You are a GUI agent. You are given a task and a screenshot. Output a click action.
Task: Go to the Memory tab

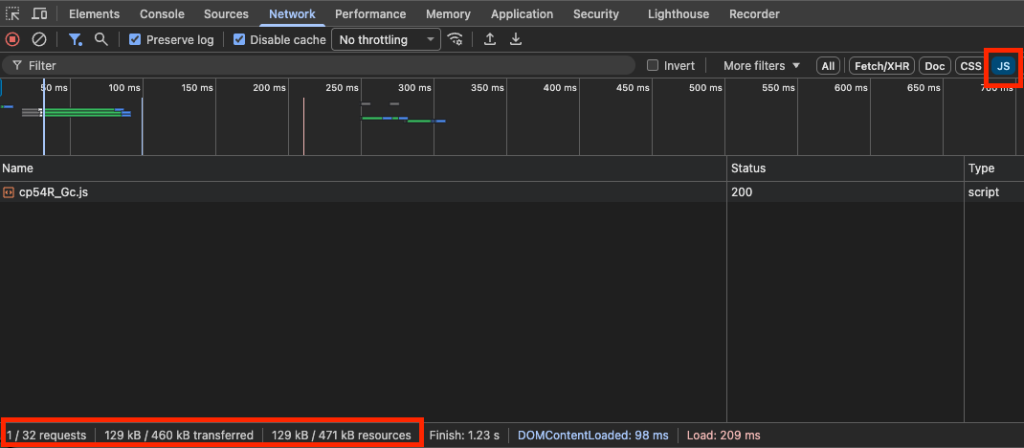[448, 14]
